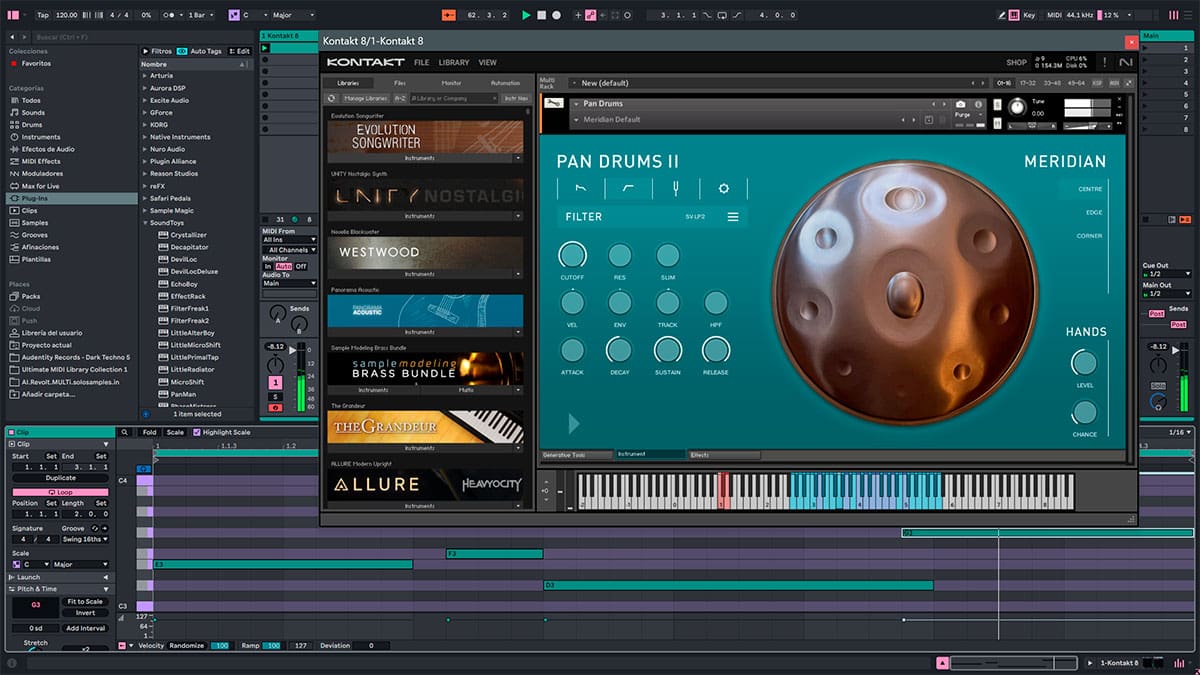Screen dimensions: 1200x675
Task: Open the Kontakt LIBRARY menu
Action: point(454,62)
